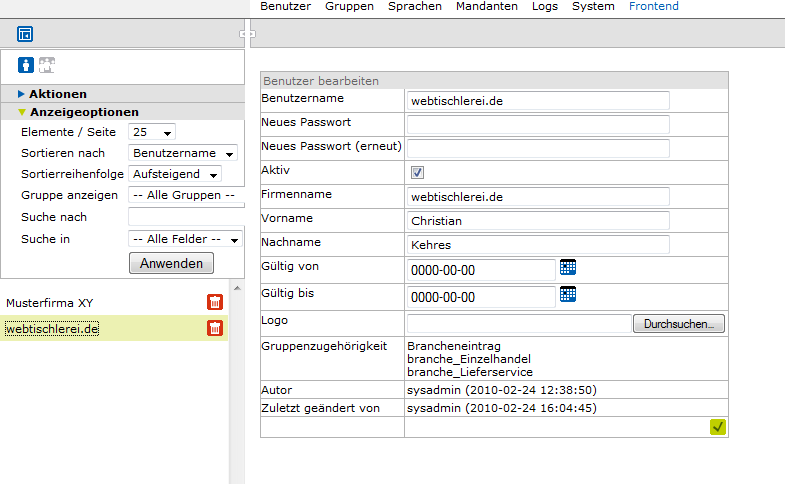Switch to the groups view icon
Screen dimensions: 785x484
(x=47, y=65)
